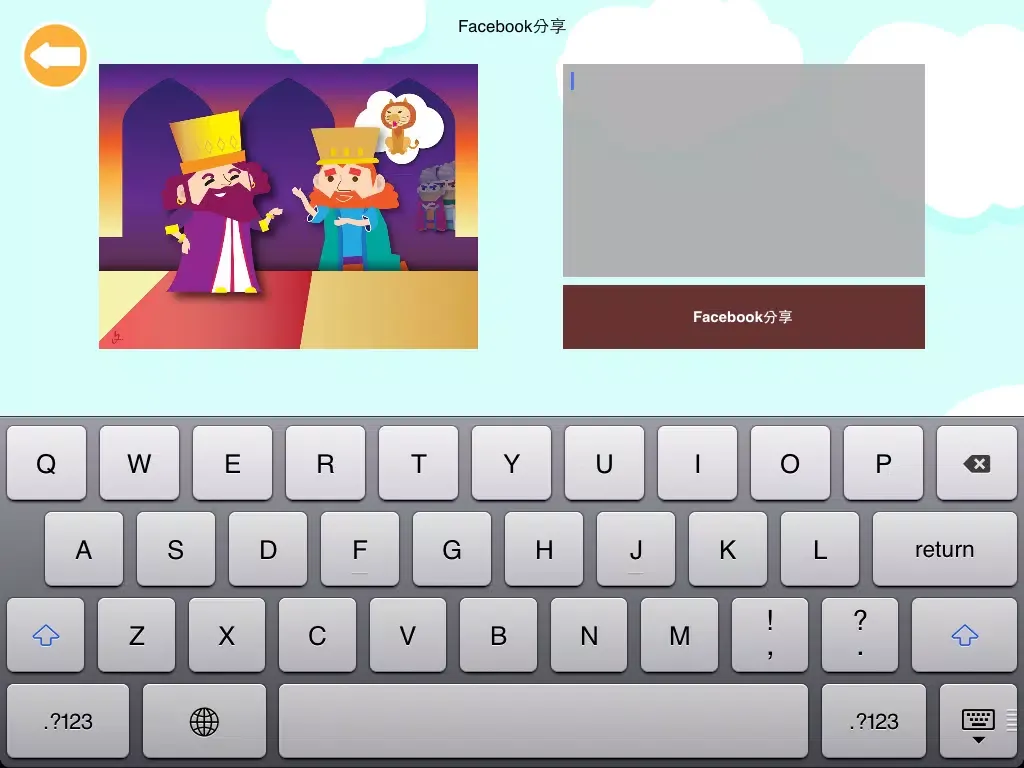The width and height of the screenshot is (1024, 768).
Task: Tap the hide keyboard key
Action: coord(978,721)
